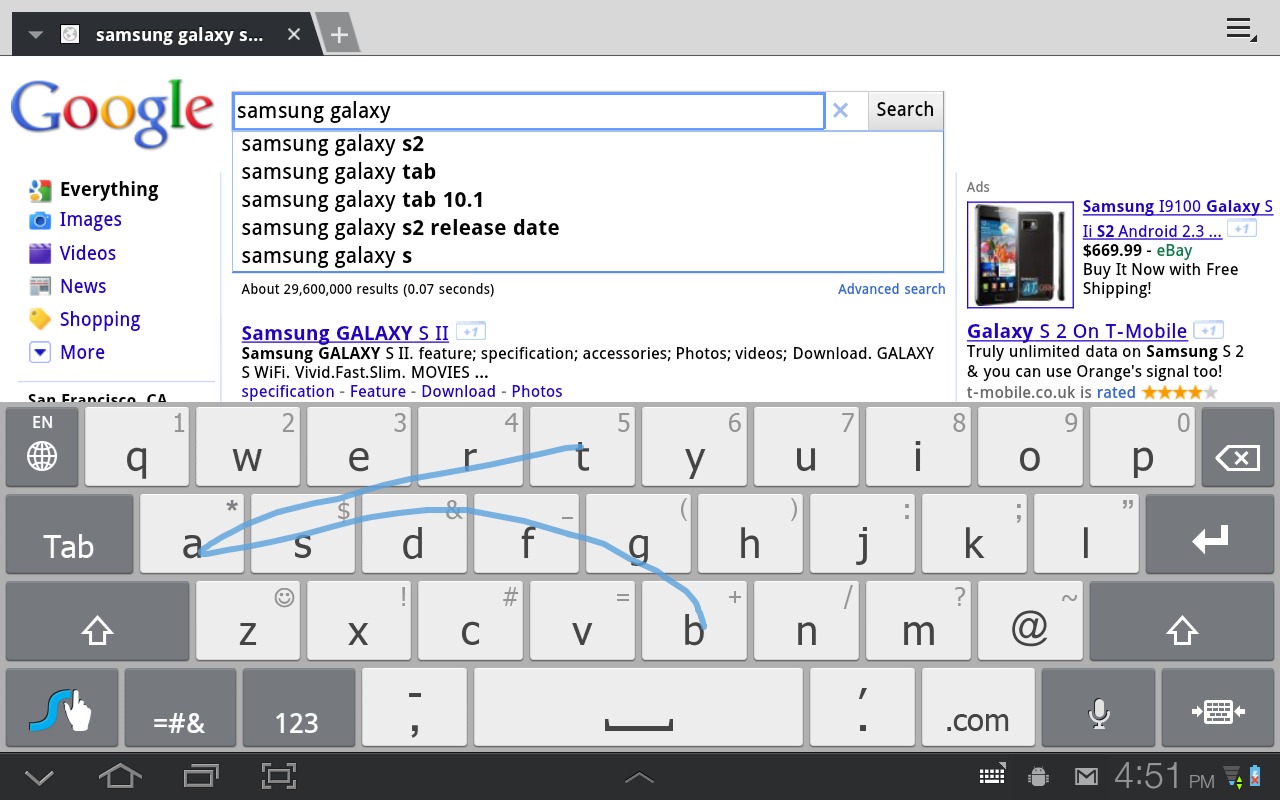Tap the .com key
The height and width of the screenshot is (800, 1280).
point(976,707)
